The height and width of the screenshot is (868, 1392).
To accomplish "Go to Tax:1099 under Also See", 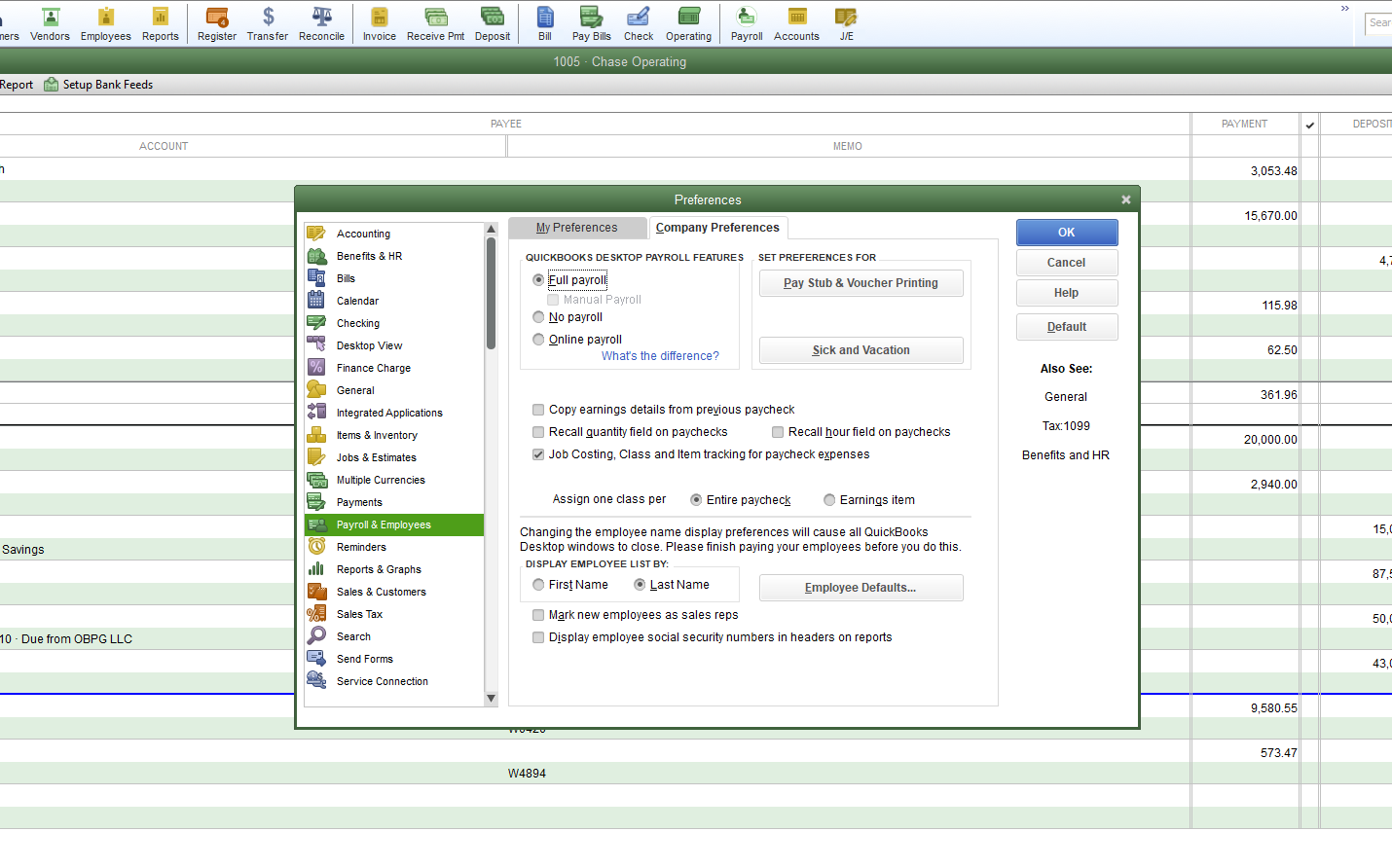I will (x=1066, y=426).
